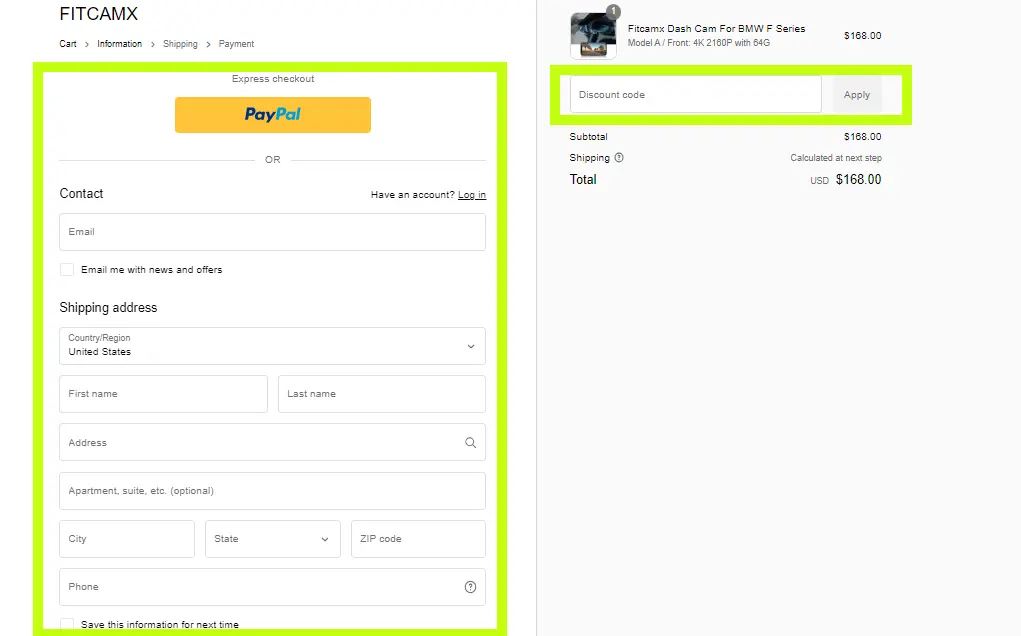1021x636 pixels.
Task: Click the Subtotal label
Action: click(588, 137)
